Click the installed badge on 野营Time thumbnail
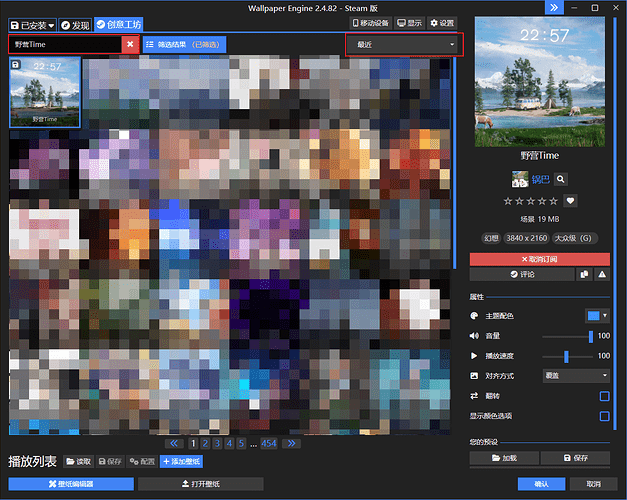 pyautogui.click(x=15, y=65)
